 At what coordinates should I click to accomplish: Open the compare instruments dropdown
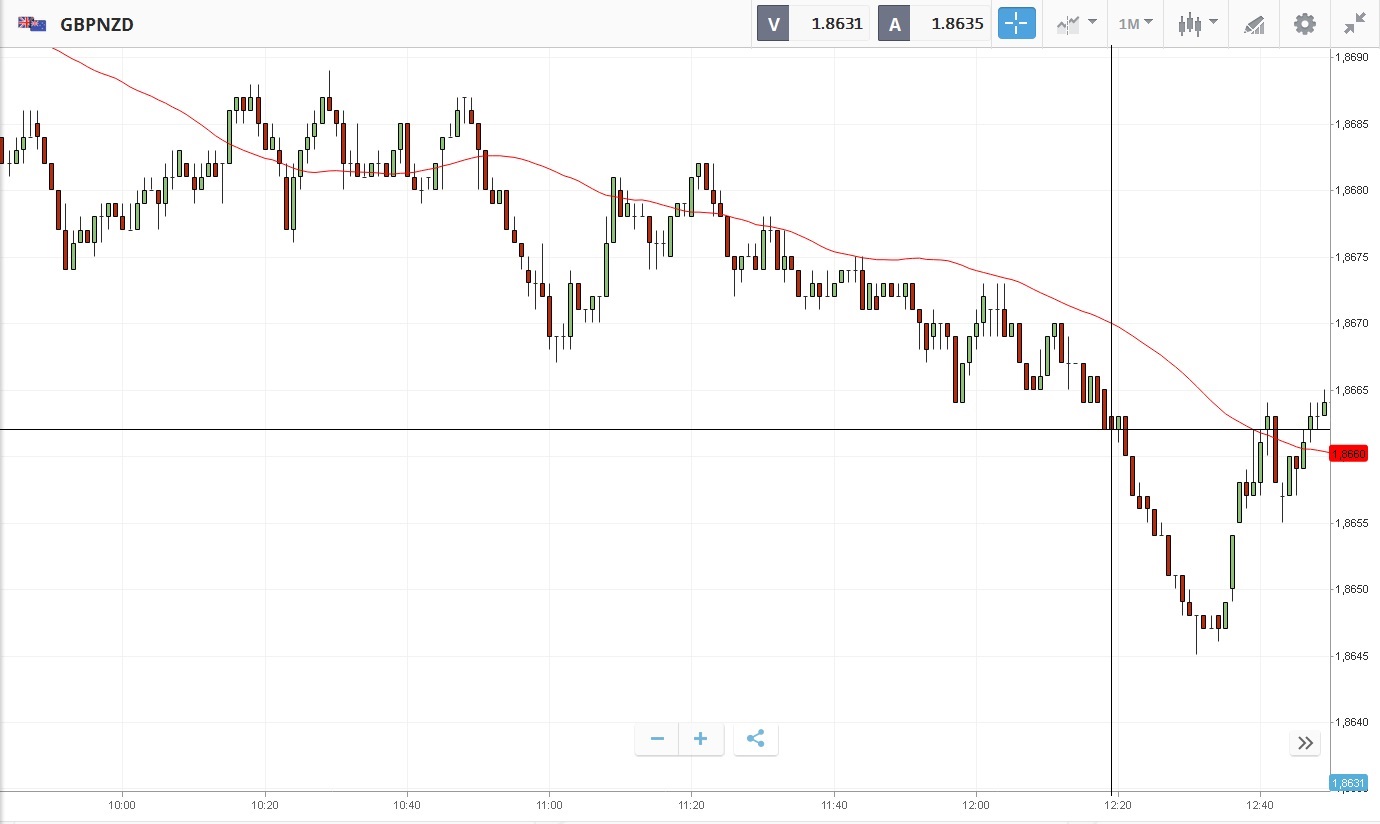(1076, 24)
